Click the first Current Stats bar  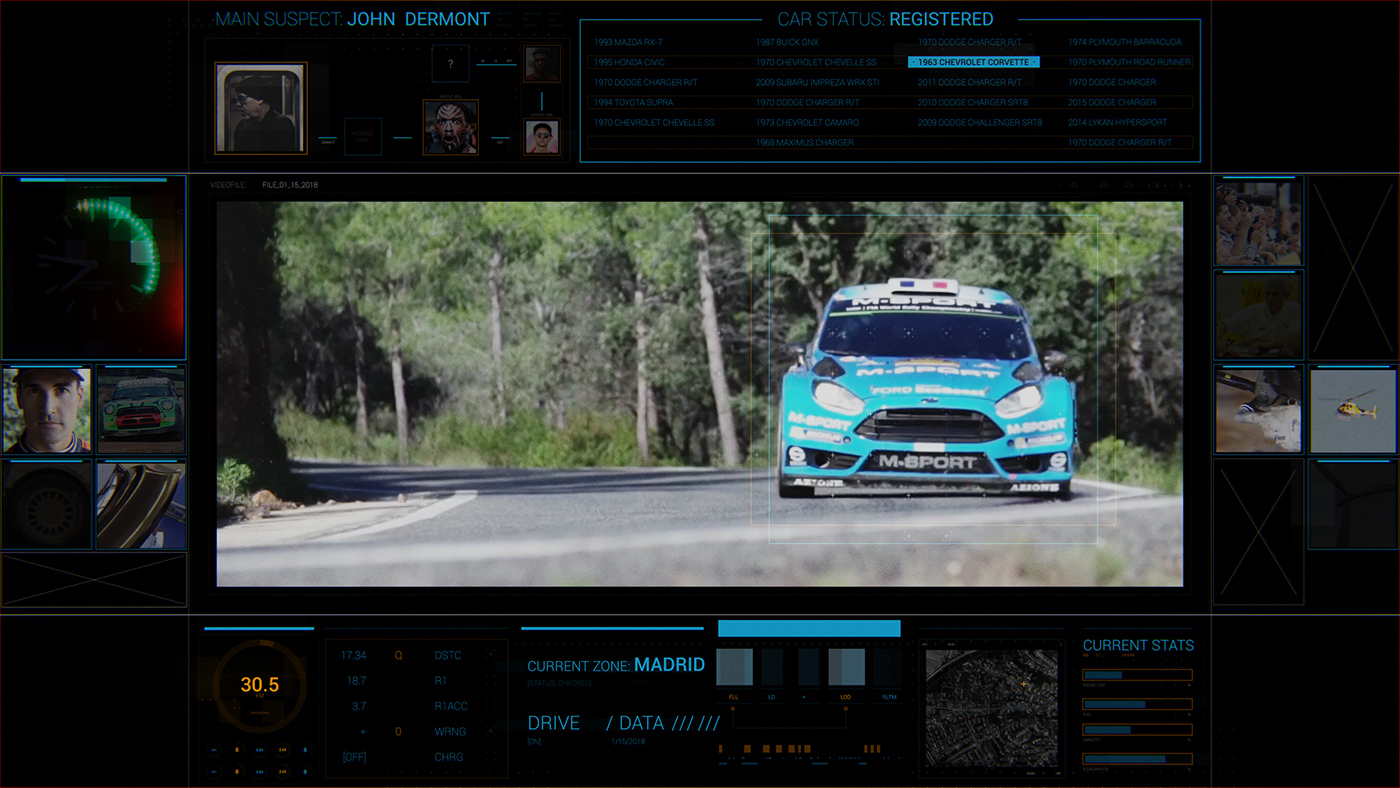(1137, 675)
